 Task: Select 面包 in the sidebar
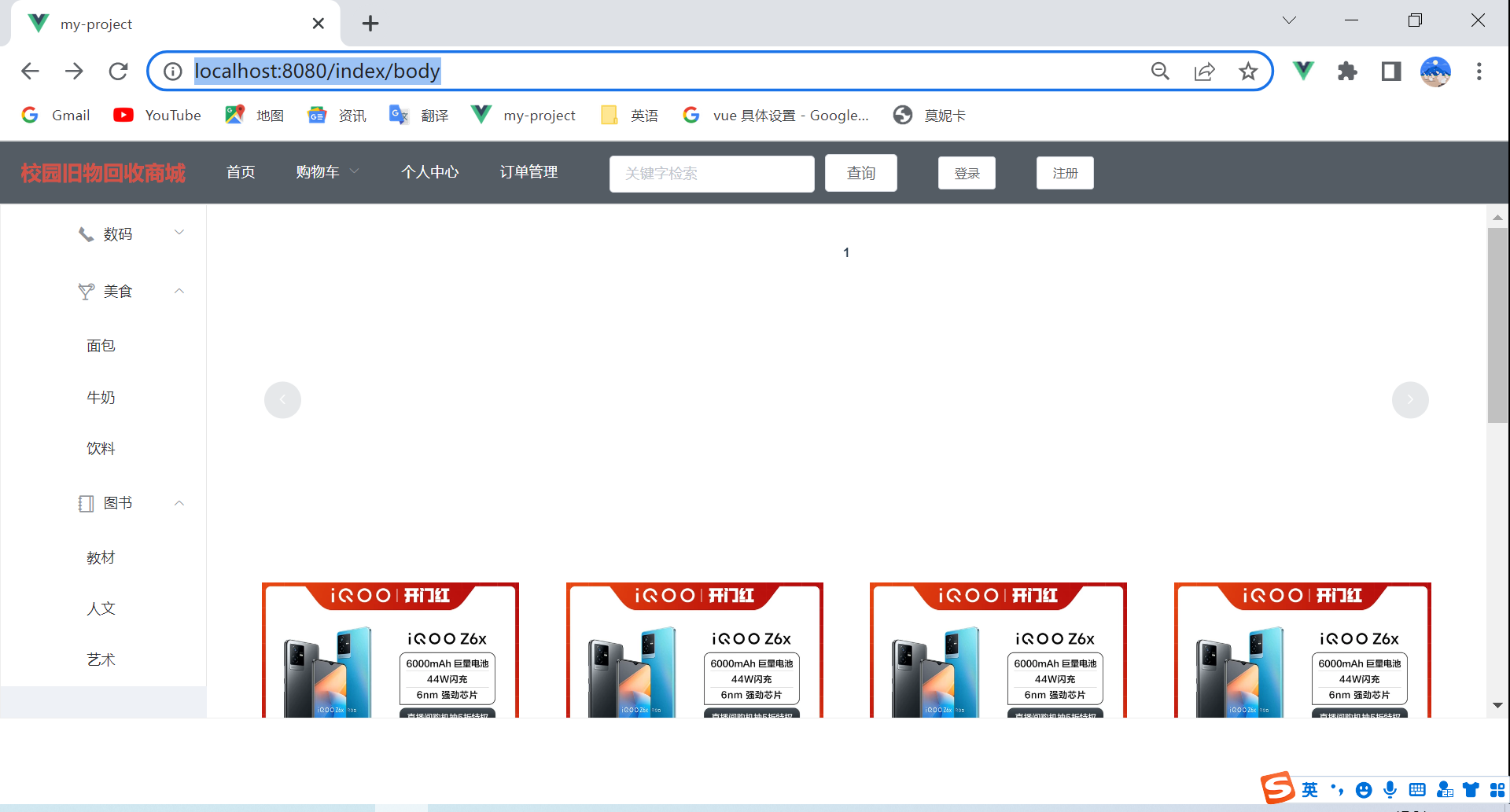pos(101,346)
